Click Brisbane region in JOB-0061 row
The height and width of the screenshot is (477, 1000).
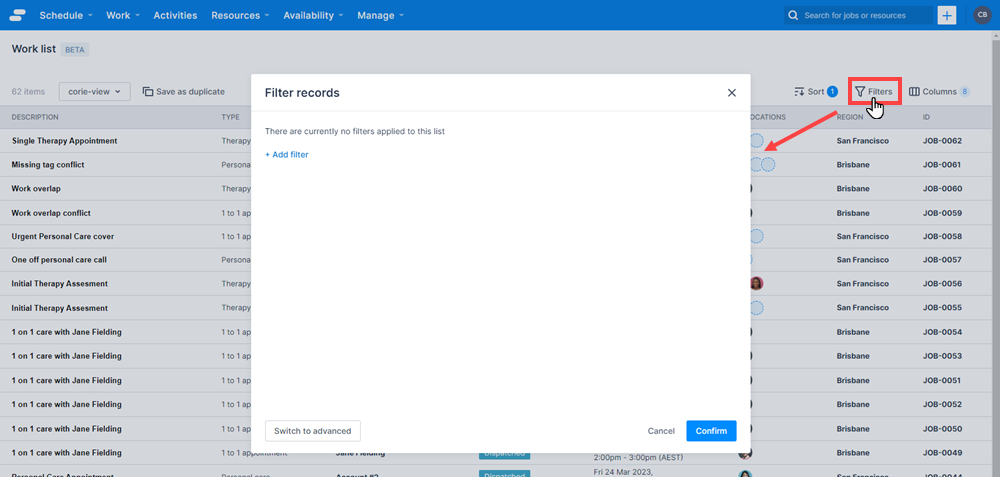(x=853, y=165)
